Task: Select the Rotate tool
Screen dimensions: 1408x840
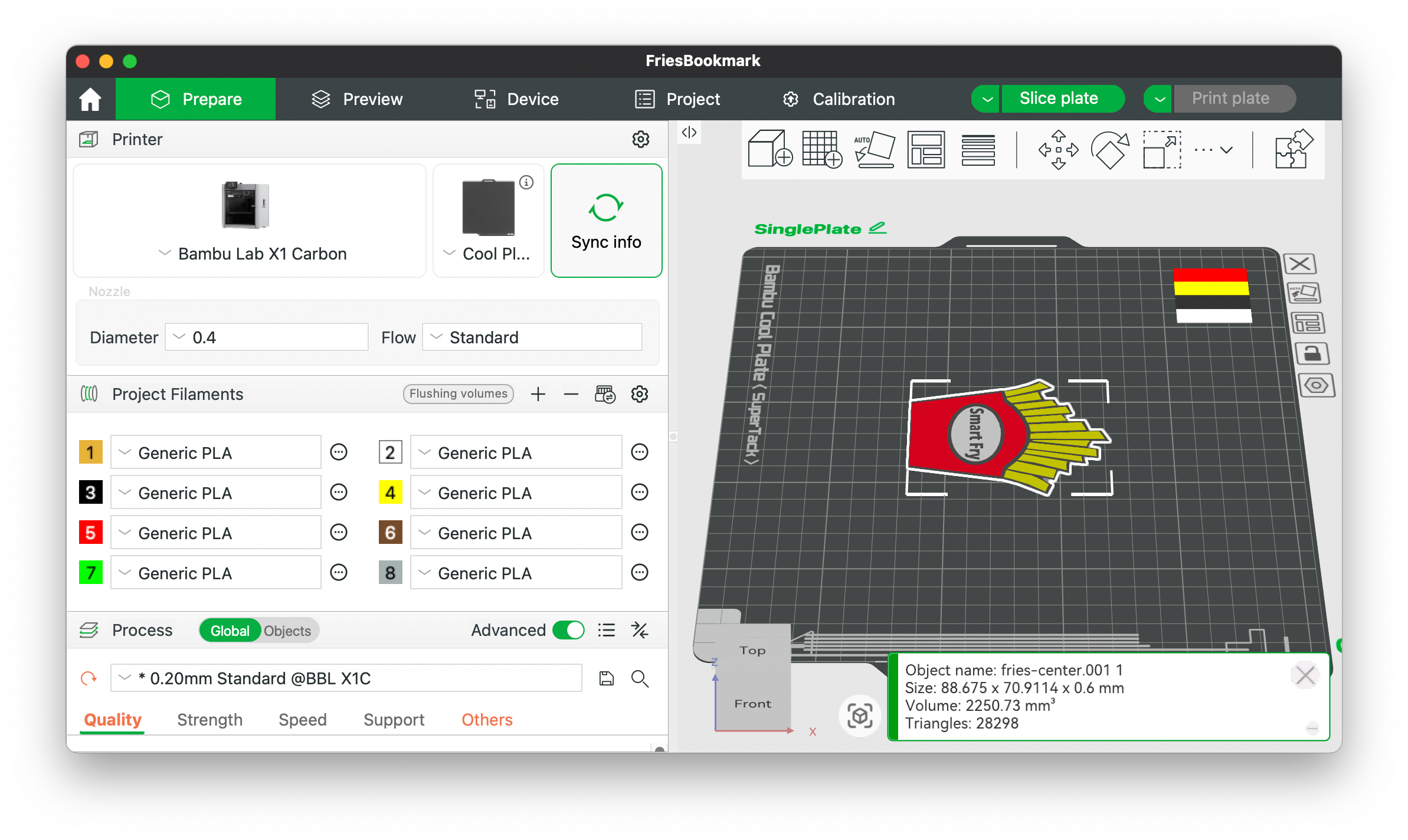Action: click(1109, 149)
